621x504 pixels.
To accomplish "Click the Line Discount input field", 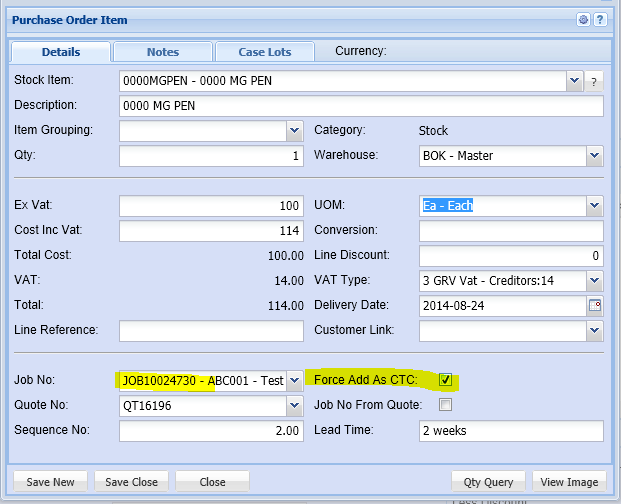I will [x=510, y=256].
